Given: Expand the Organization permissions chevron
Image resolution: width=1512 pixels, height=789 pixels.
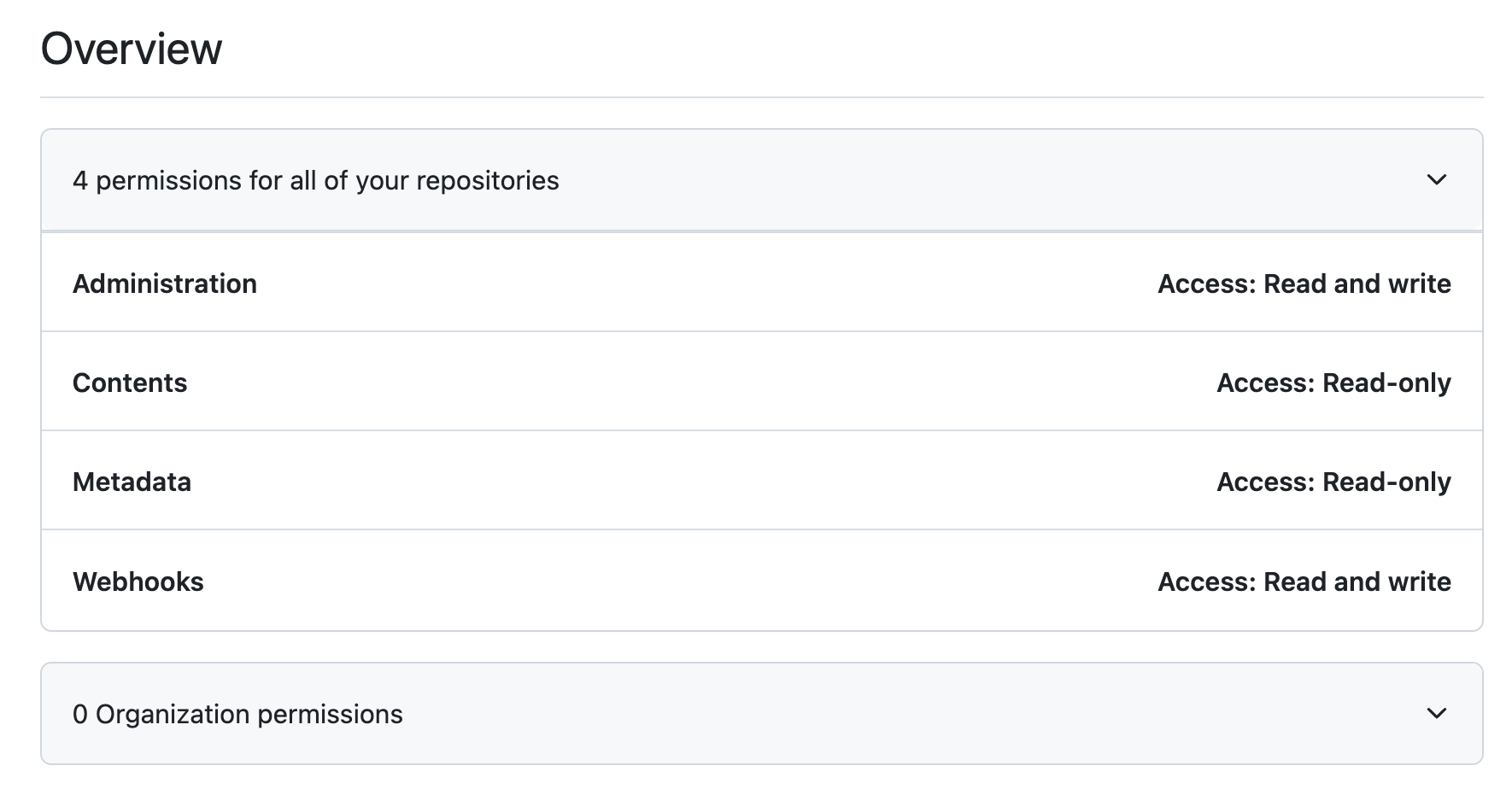Looking at the screenshot, I should point(1436,714).
